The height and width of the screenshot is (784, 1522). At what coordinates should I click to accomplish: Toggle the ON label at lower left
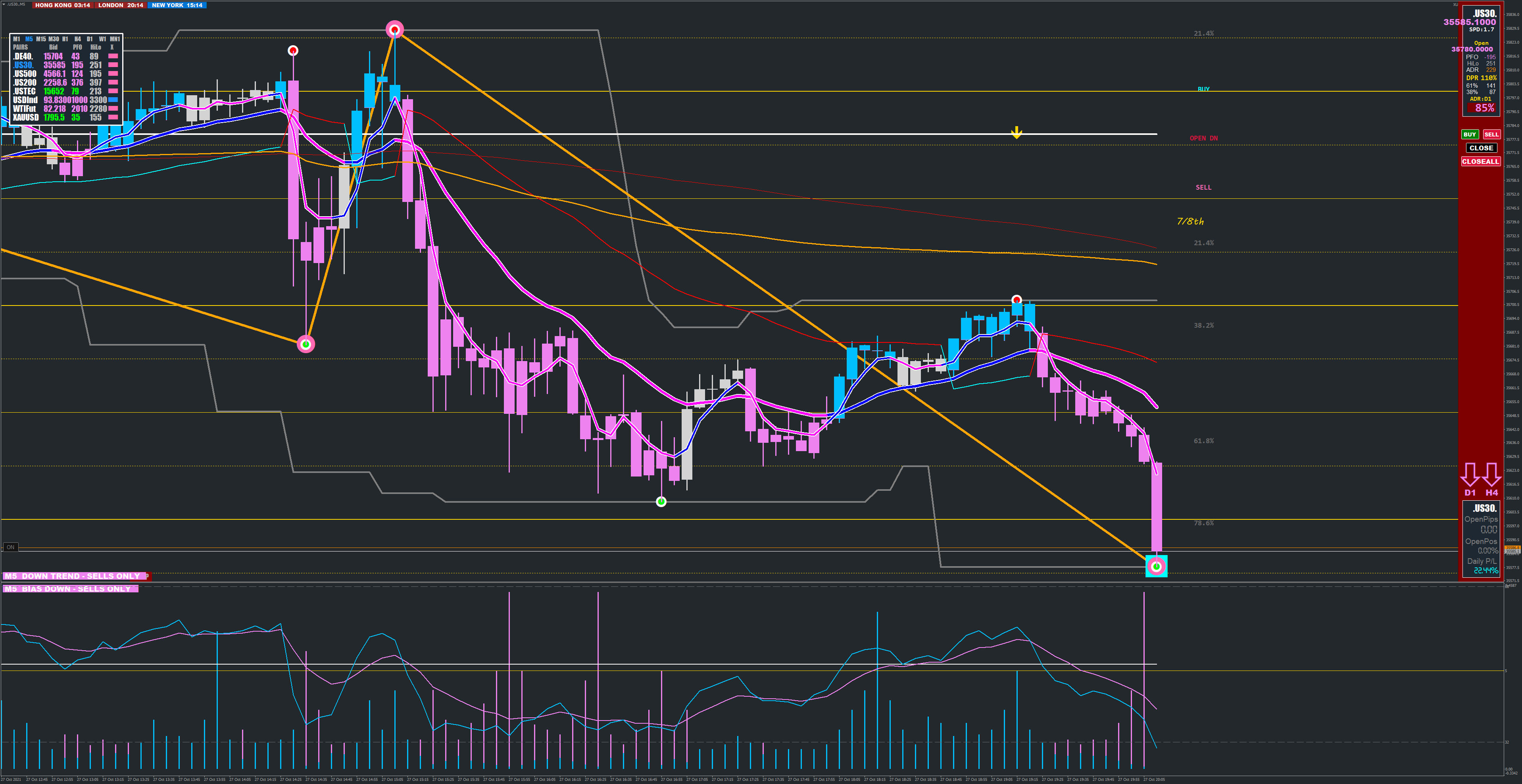click(x=10, y=547)
